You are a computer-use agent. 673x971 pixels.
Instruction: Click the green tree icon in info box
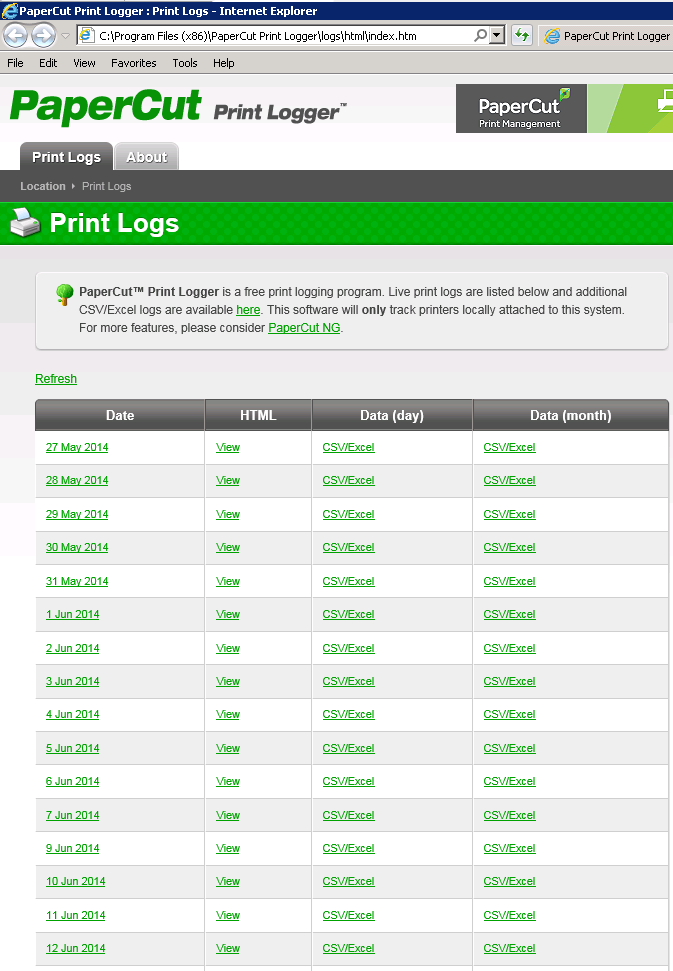coord(64,294)
